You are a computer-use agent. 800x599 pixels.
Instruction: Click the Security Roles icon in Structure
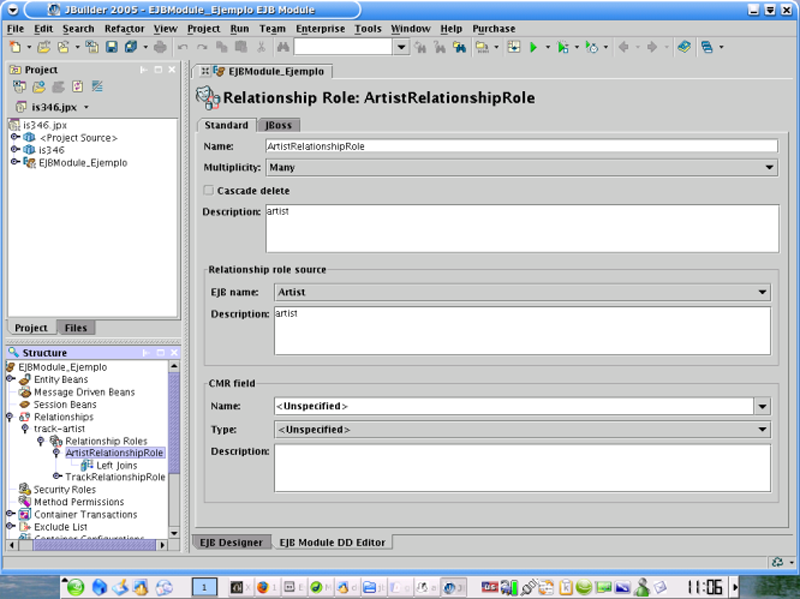[24, 490]
